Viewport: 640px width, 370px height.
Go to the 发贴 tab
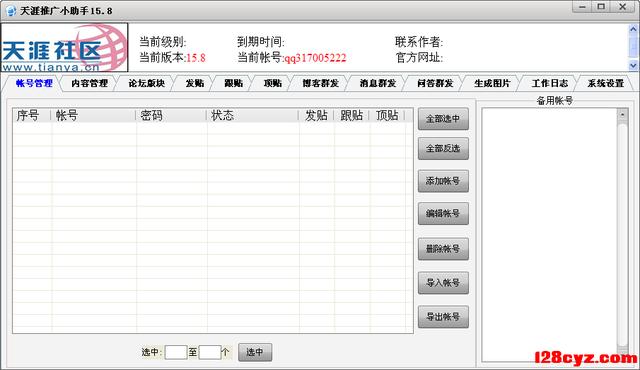coord(195,83)
